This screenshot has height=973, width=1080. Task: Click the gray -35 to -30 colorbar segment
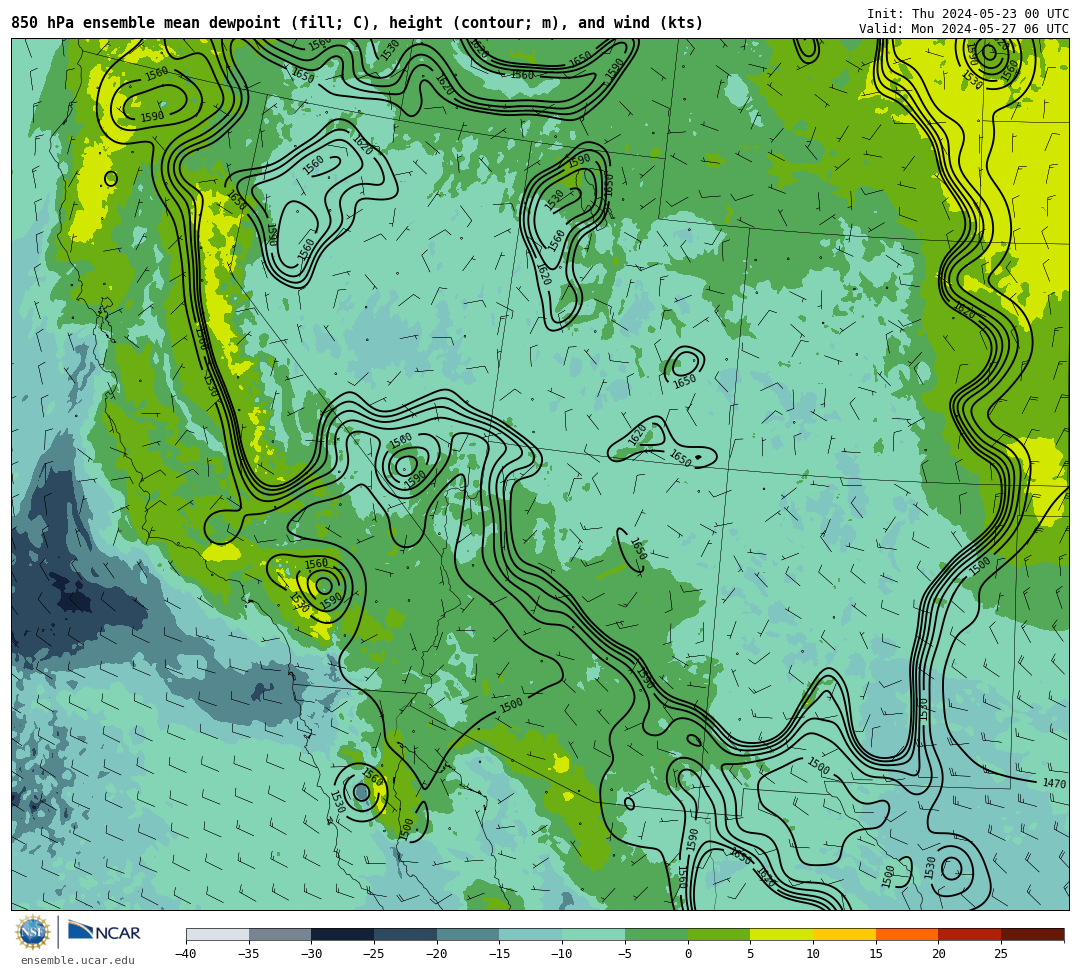tap(280, 934)
